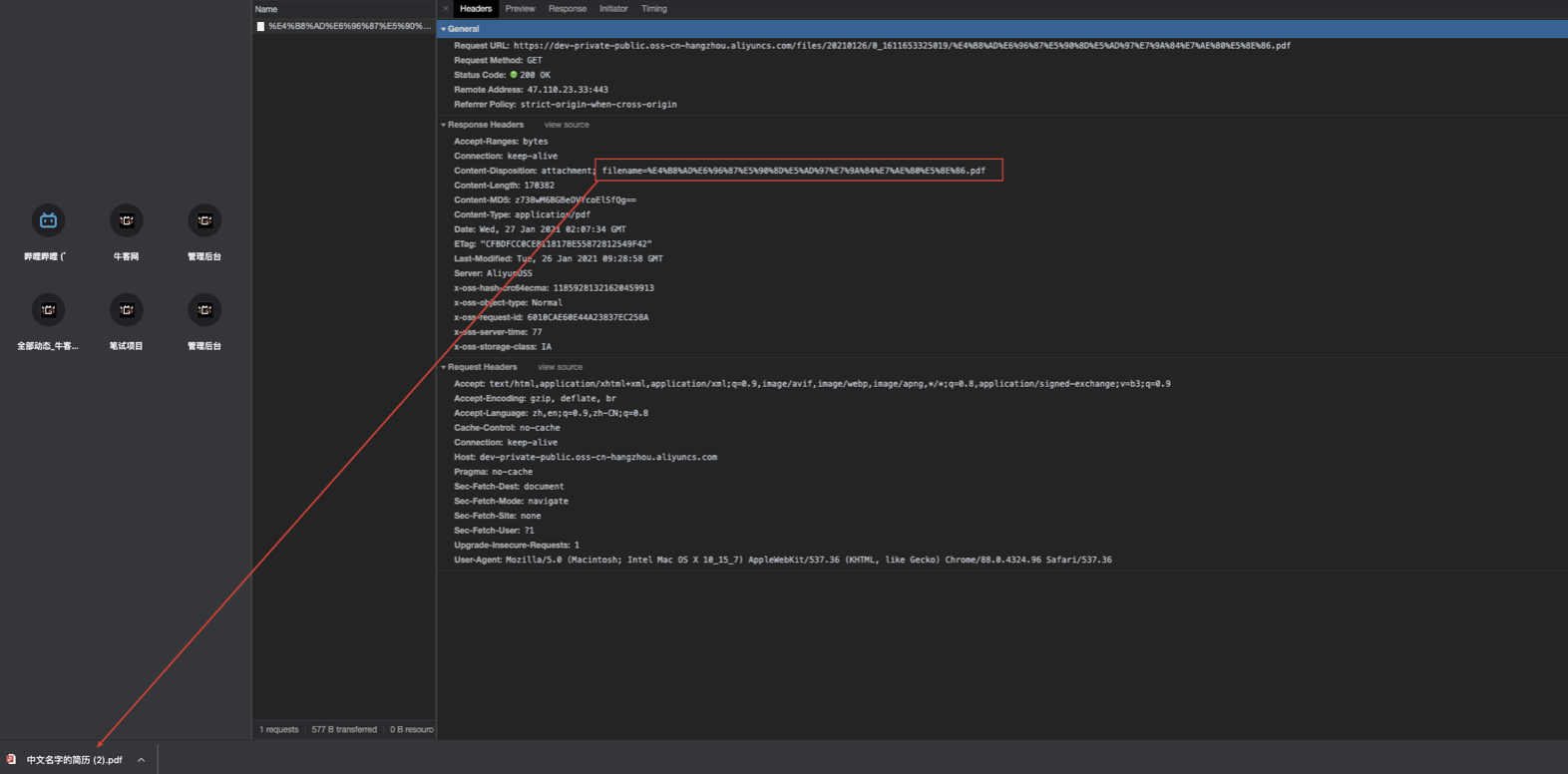The height and width of the screenshot is (774, 1568).
Task: Click view source next to Response Headers
Action: 567,125
